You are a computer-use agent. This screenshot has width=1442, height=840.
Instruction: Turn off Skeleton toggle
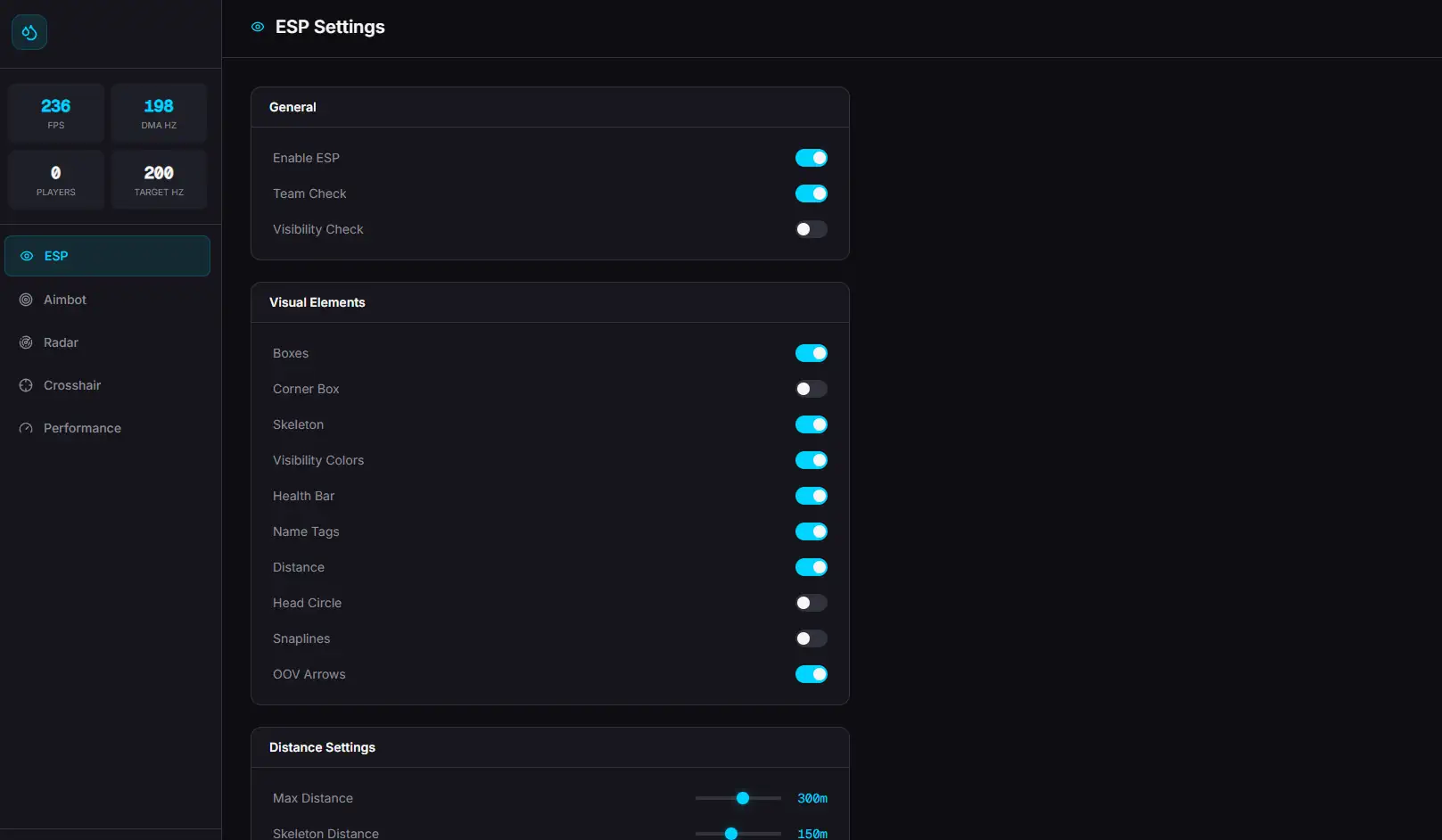click(811, 424)
